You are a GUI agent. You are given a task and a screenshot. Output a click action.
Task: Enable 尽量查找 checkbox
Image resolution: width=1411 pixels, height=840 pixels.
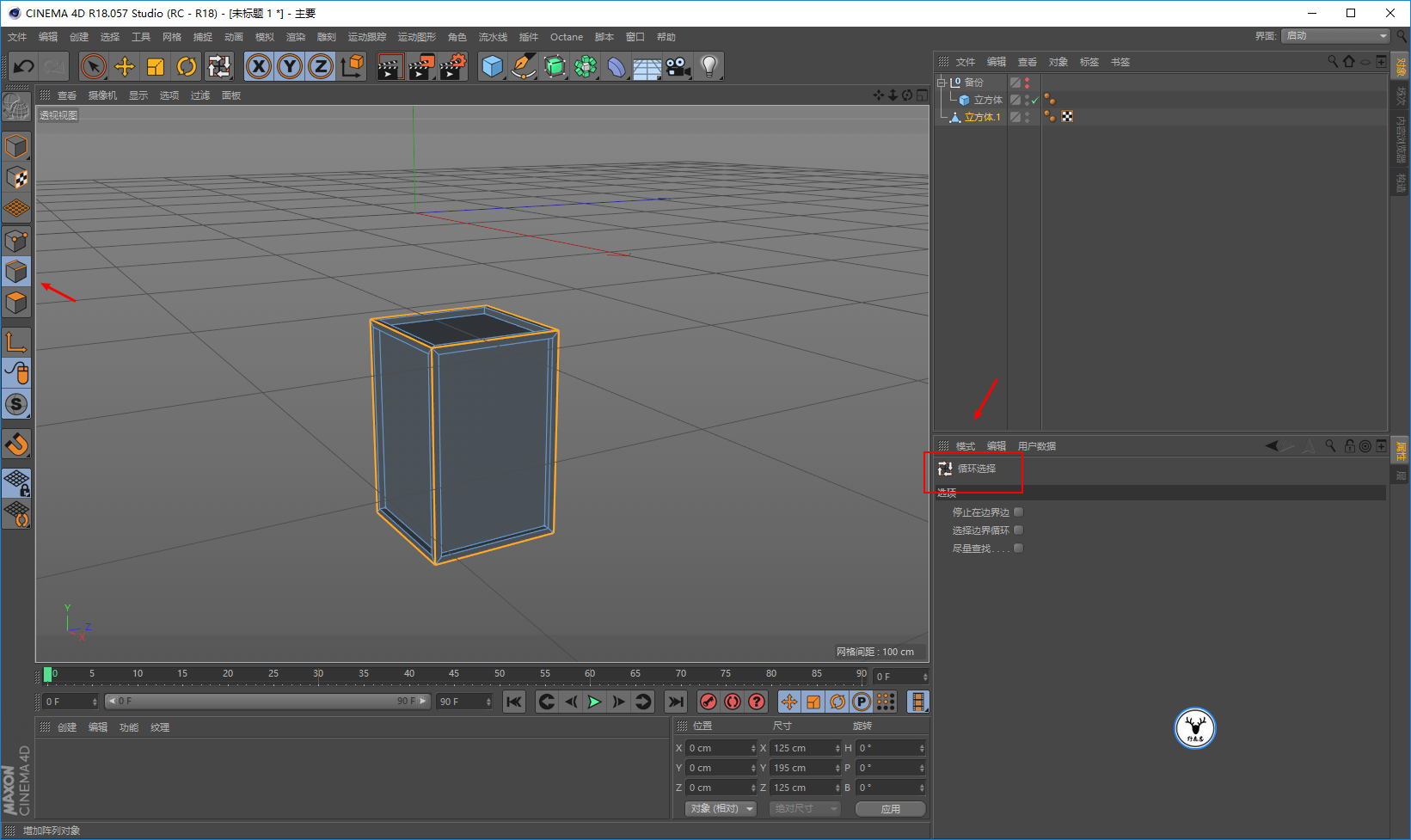point(1019,548)
